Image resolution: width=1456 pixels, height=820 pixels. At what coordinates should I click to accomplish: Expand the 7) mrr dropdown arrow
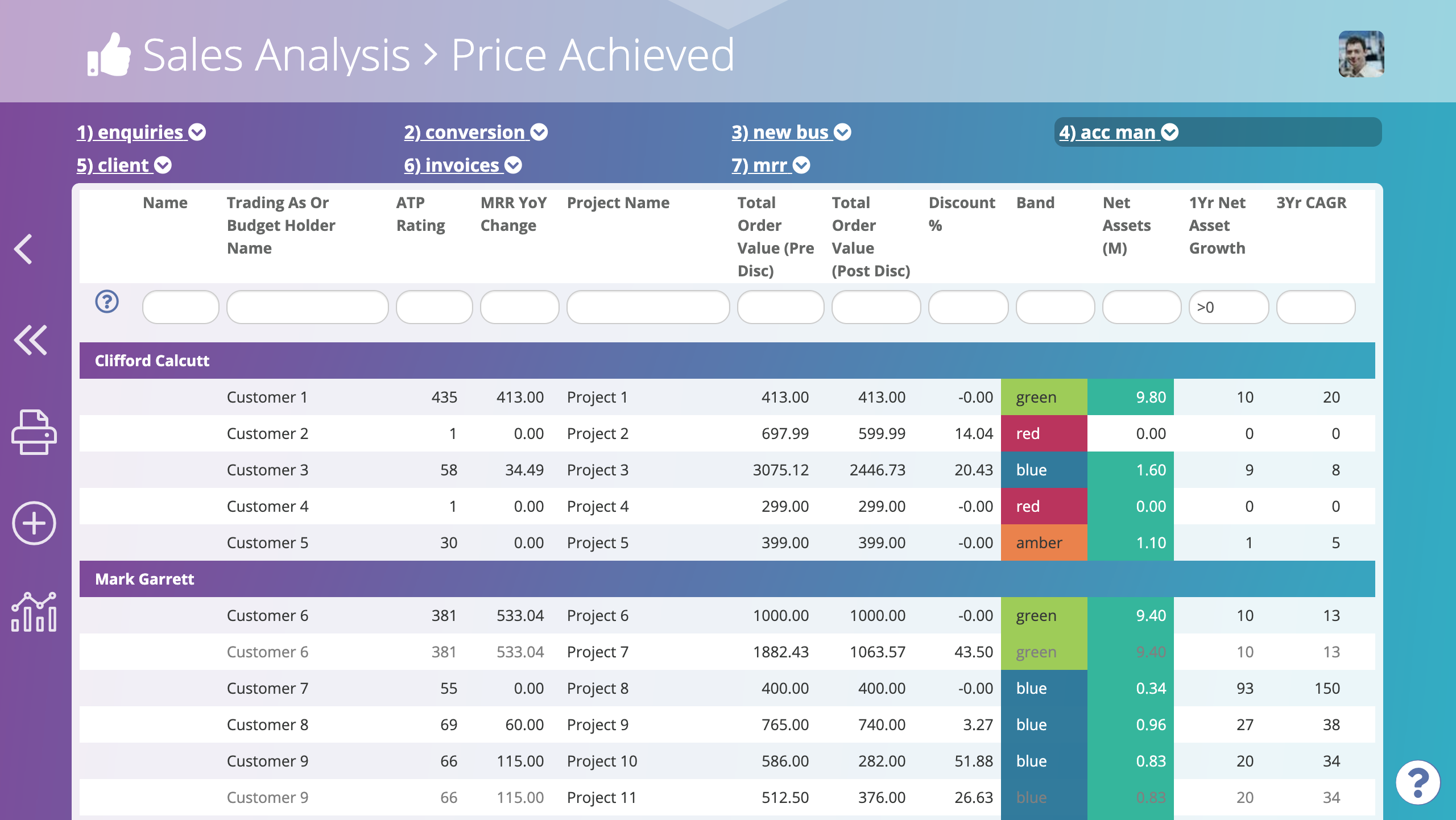point(801,165)
